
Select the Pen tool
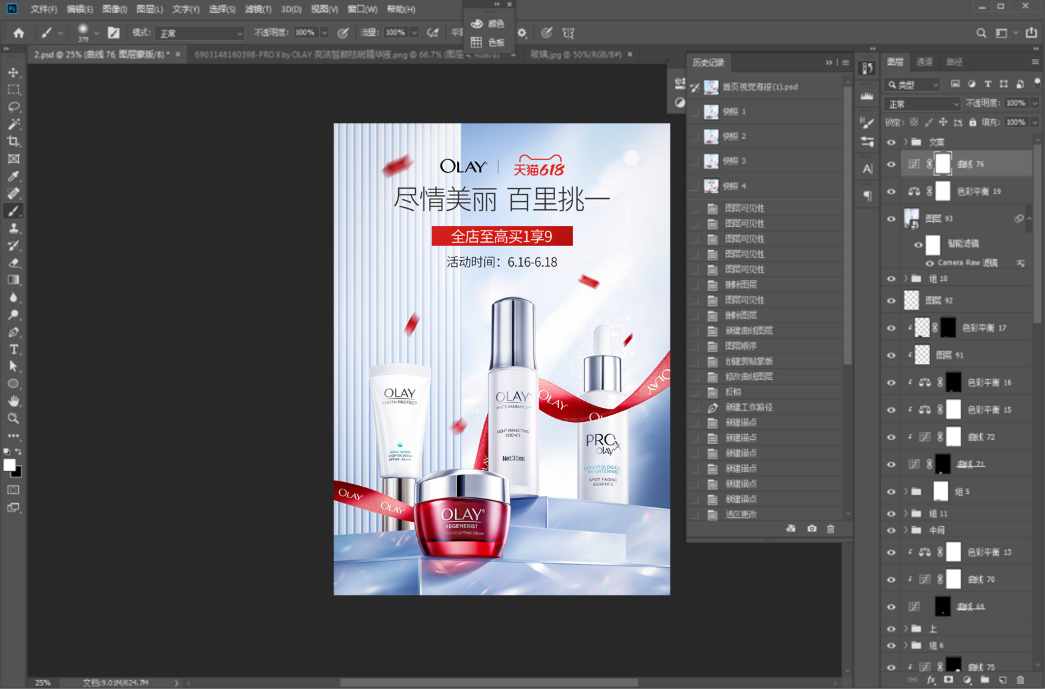tap(13, 332)
